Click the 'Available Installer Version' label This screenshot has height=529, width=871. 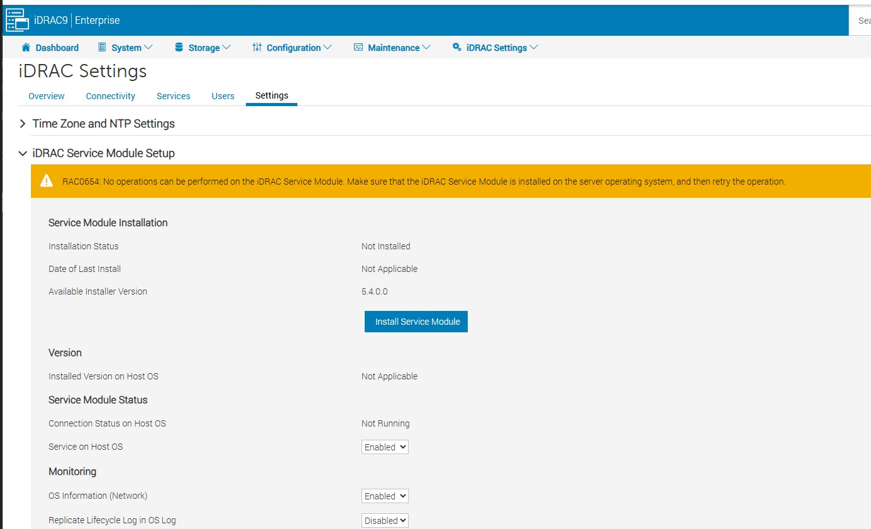point(98,291)
